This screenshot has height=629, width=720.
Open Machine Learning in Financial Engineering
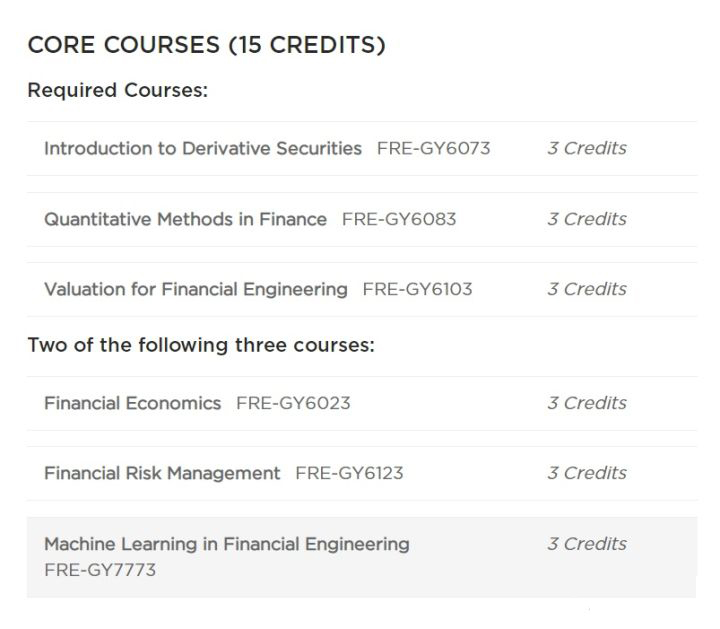(226, 544)
